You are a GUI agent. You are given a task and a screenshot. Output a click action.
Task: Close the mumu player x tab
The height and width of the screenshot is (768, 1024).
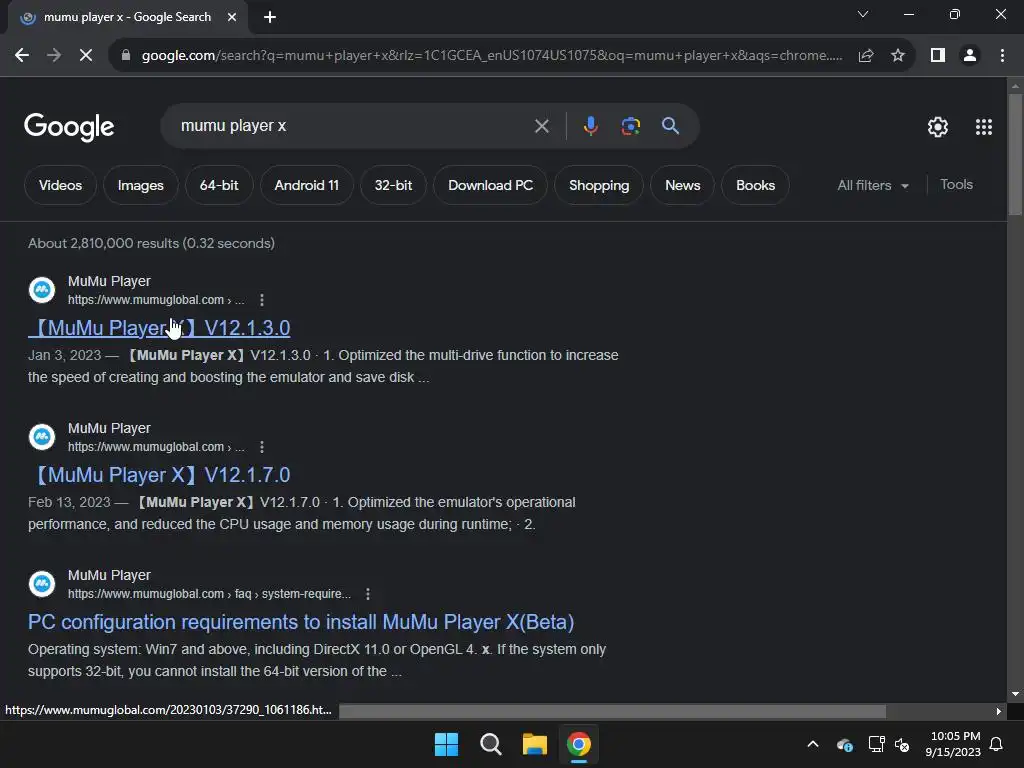coord(232,17)
